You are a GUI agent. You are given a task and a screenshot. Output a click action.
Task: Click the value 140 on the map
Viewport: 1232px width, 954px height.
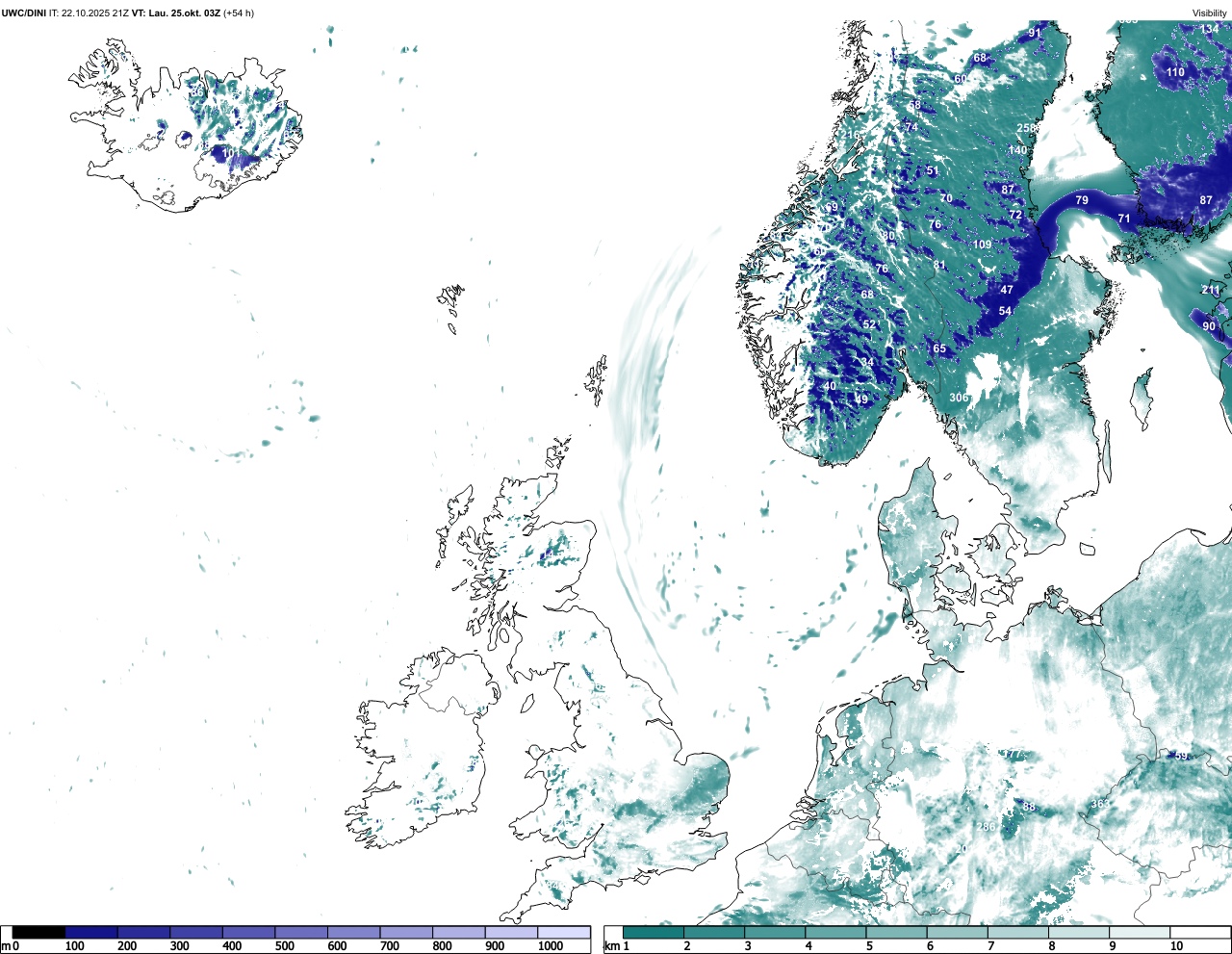tap(1017, 150)
